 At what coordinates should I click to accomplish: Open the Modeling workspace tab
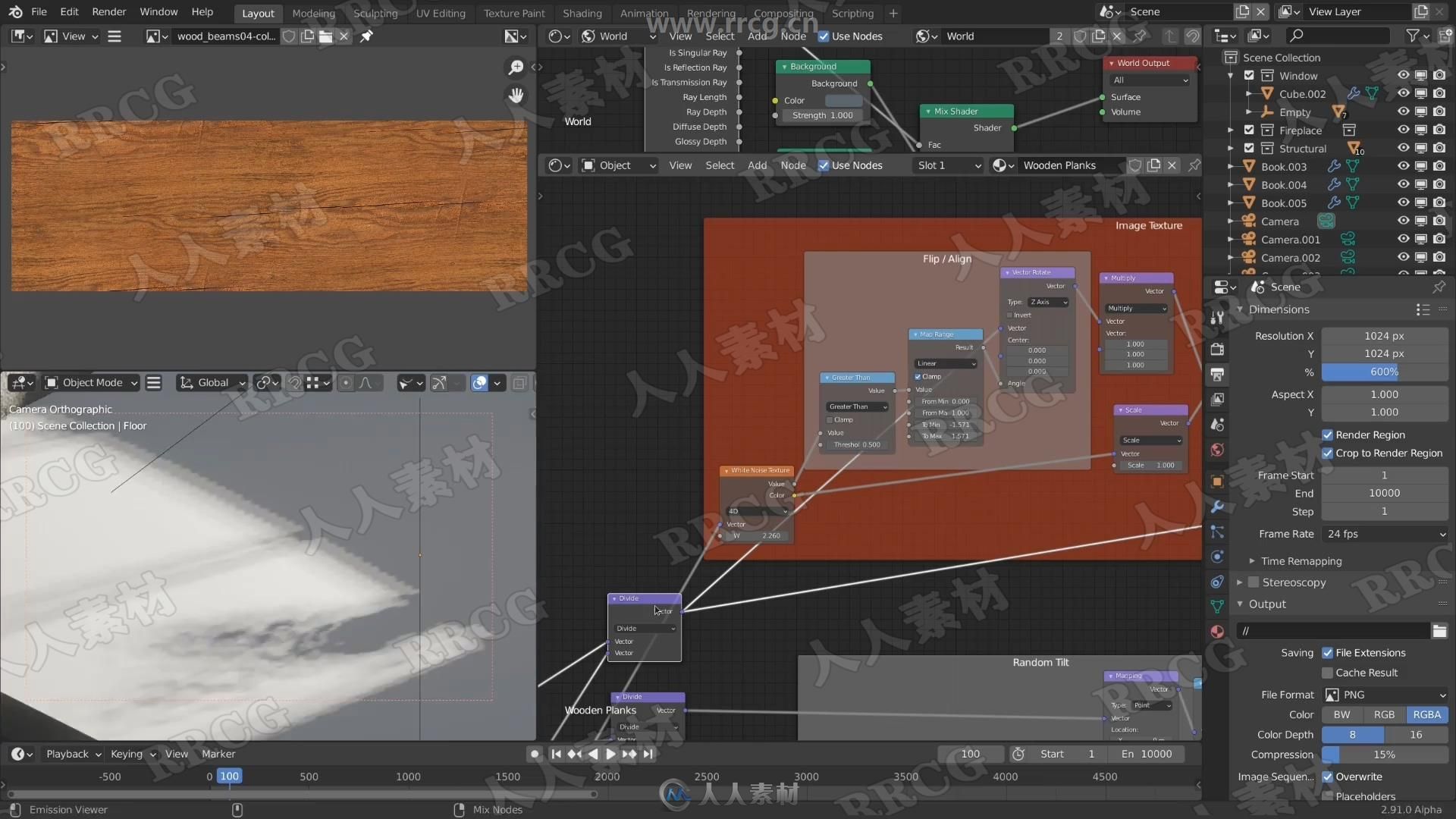pos(313,13)
